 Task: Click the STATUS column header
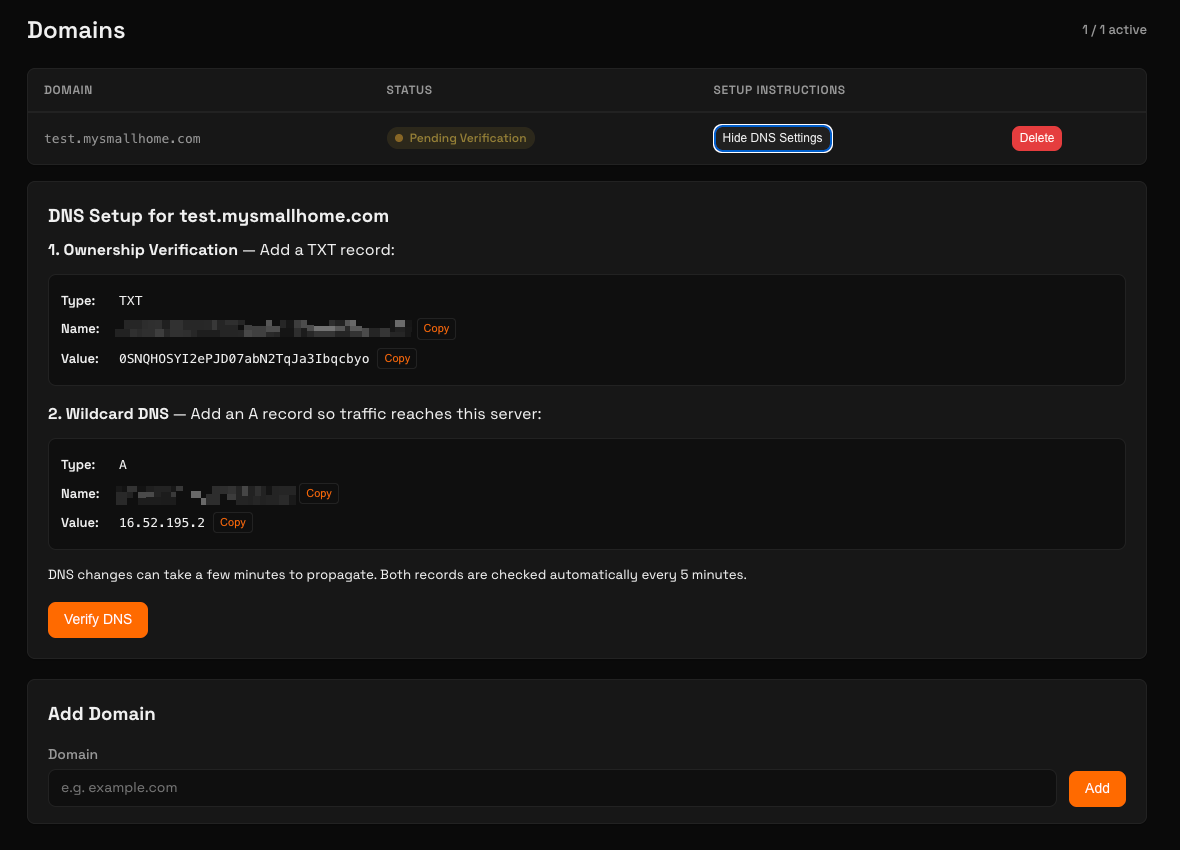click(409, 90)
